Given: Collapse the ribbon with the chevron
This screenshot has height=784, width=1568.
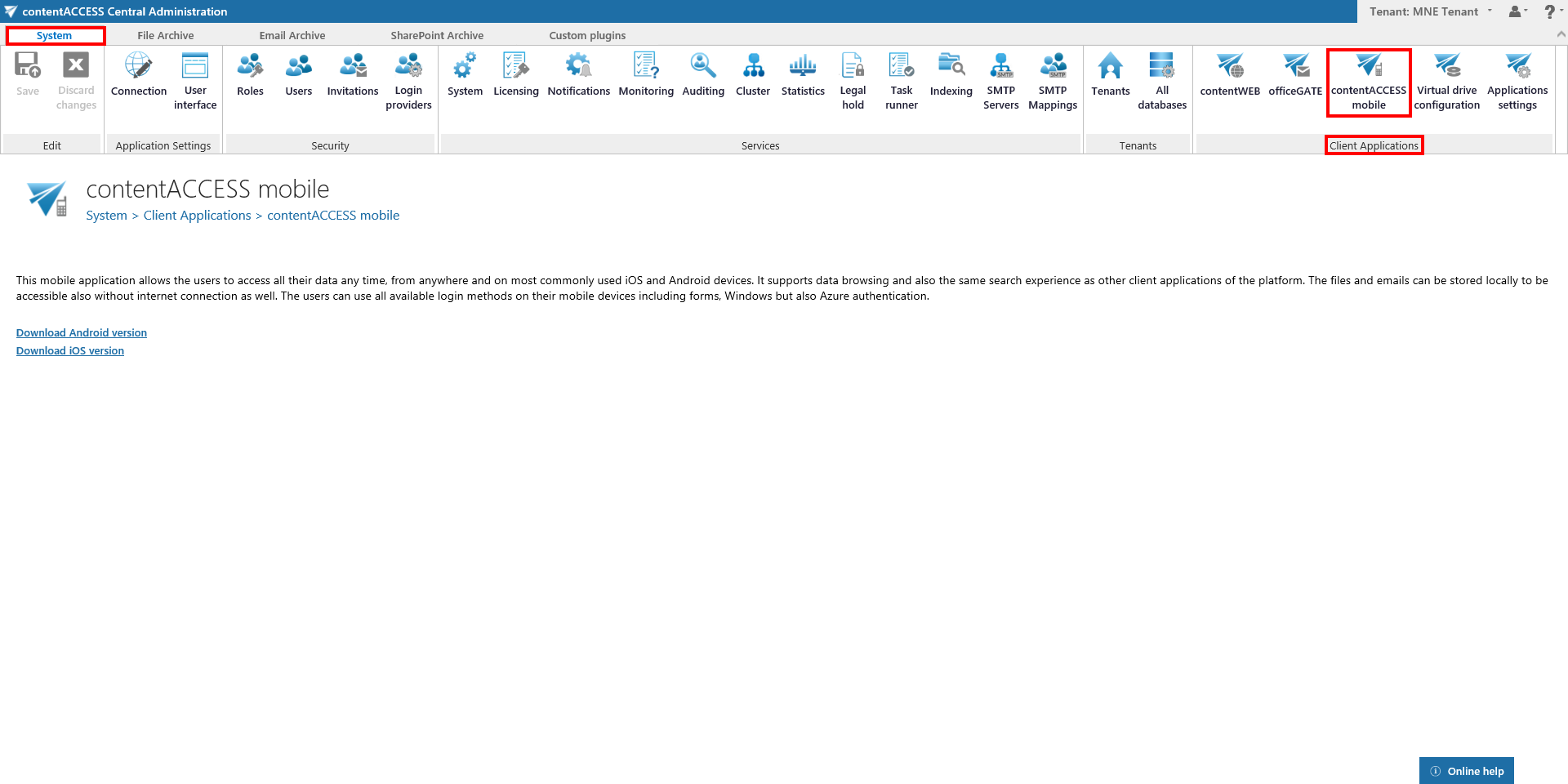Looking at the screenshot, I should click(x=1561, y=34).
